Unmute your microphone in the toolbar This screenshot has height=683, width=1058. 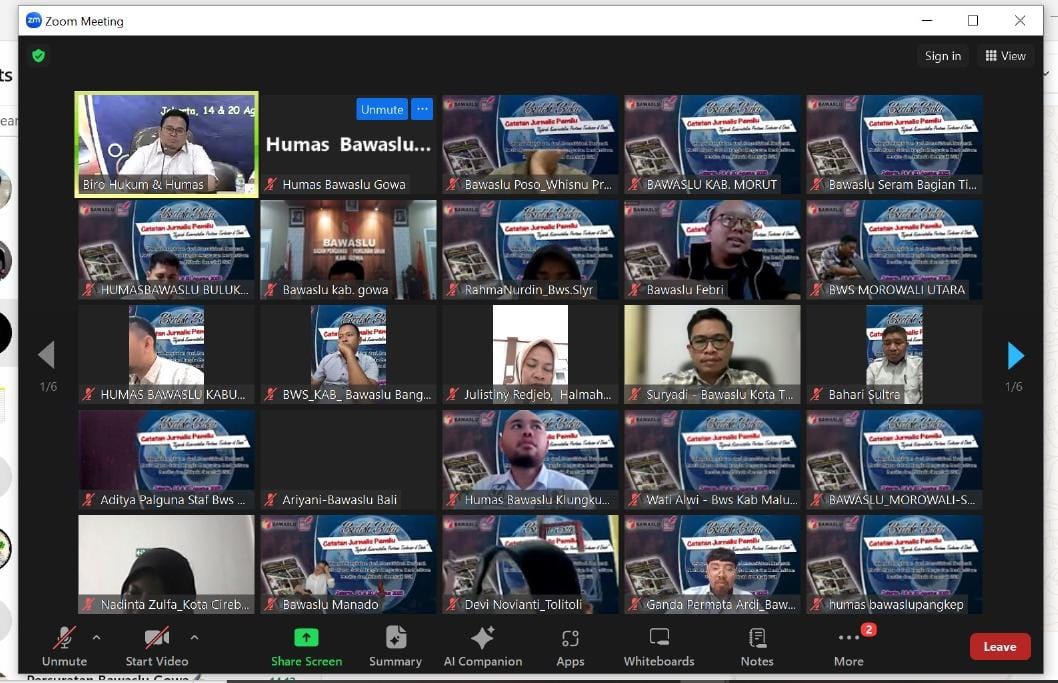[64, 647]
